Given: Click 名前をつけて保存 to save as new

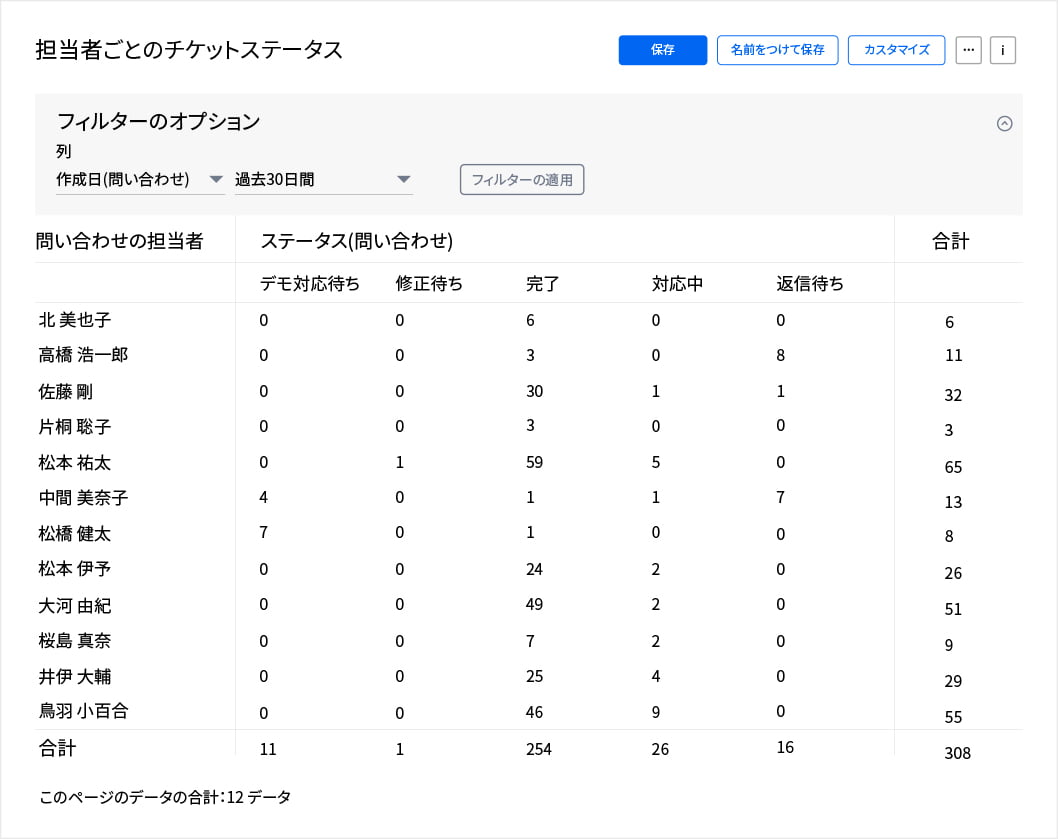Looking at the screenshot, I should [777, 49].
